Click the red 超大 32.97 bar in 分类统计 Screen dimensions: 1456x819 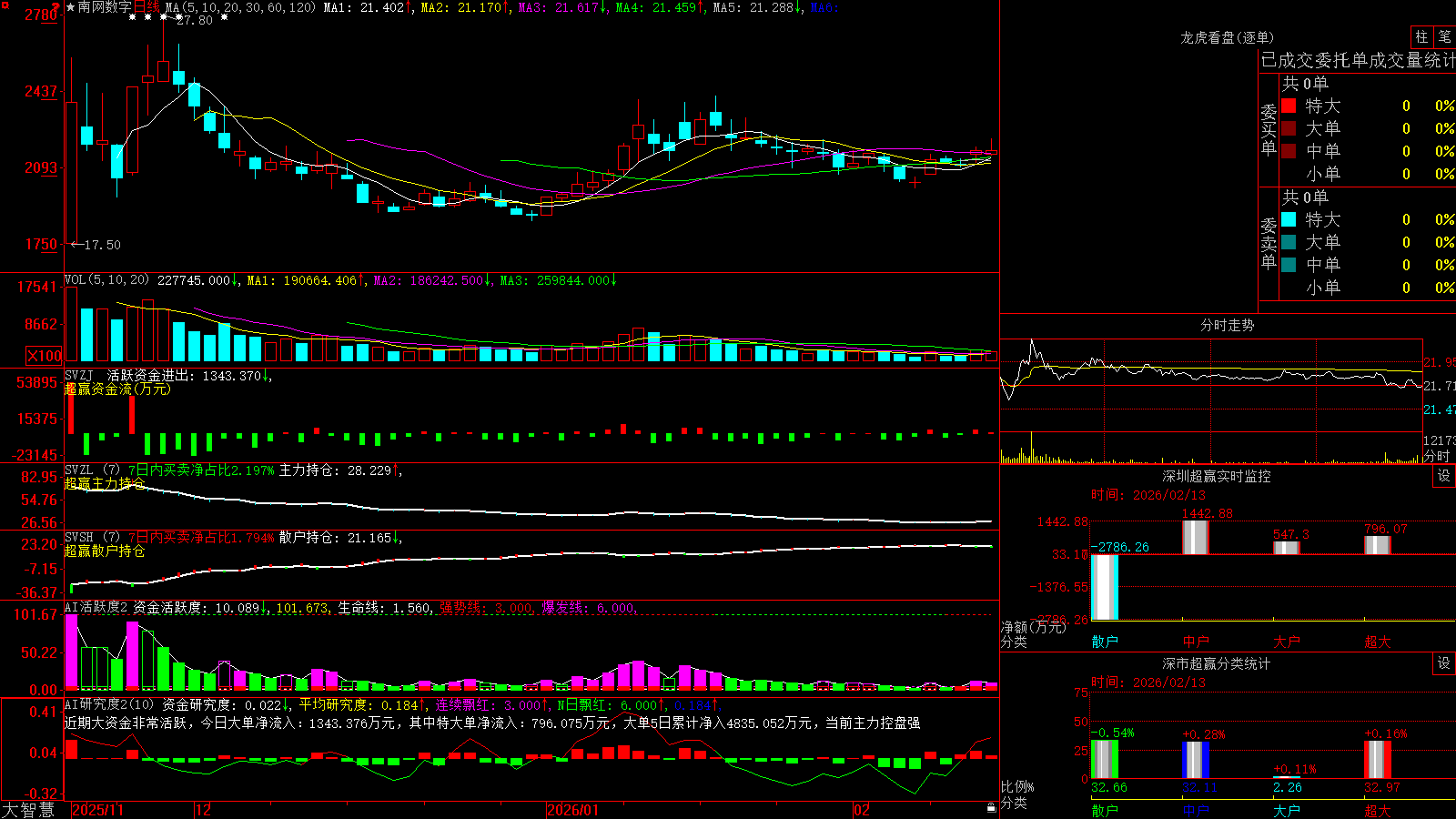[x=1378, y=760]
